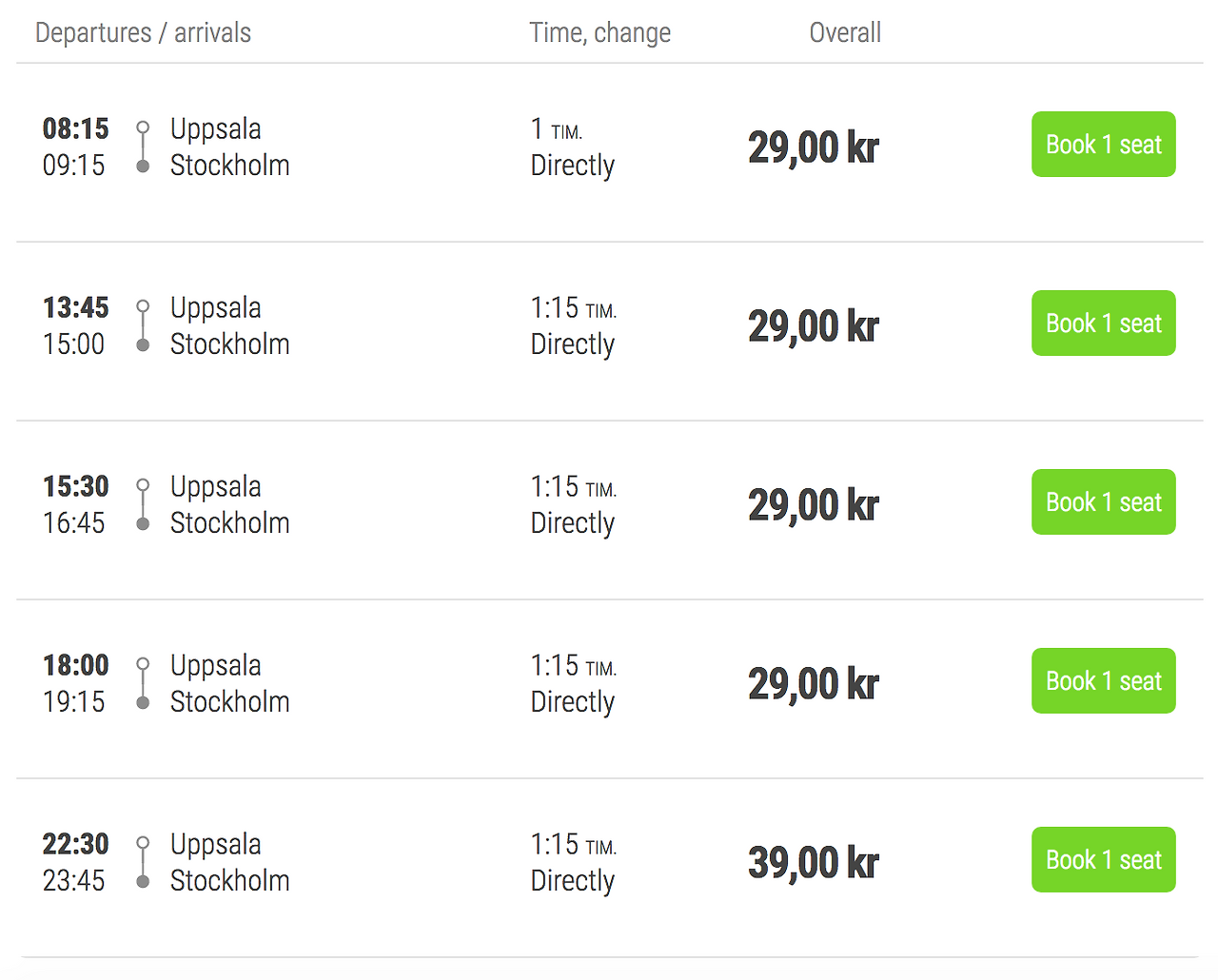Book 1 seat on the 08:15 departure
Viewport: 1218px width, 980px height.
pyautogui.click(x=1103, y=145)
